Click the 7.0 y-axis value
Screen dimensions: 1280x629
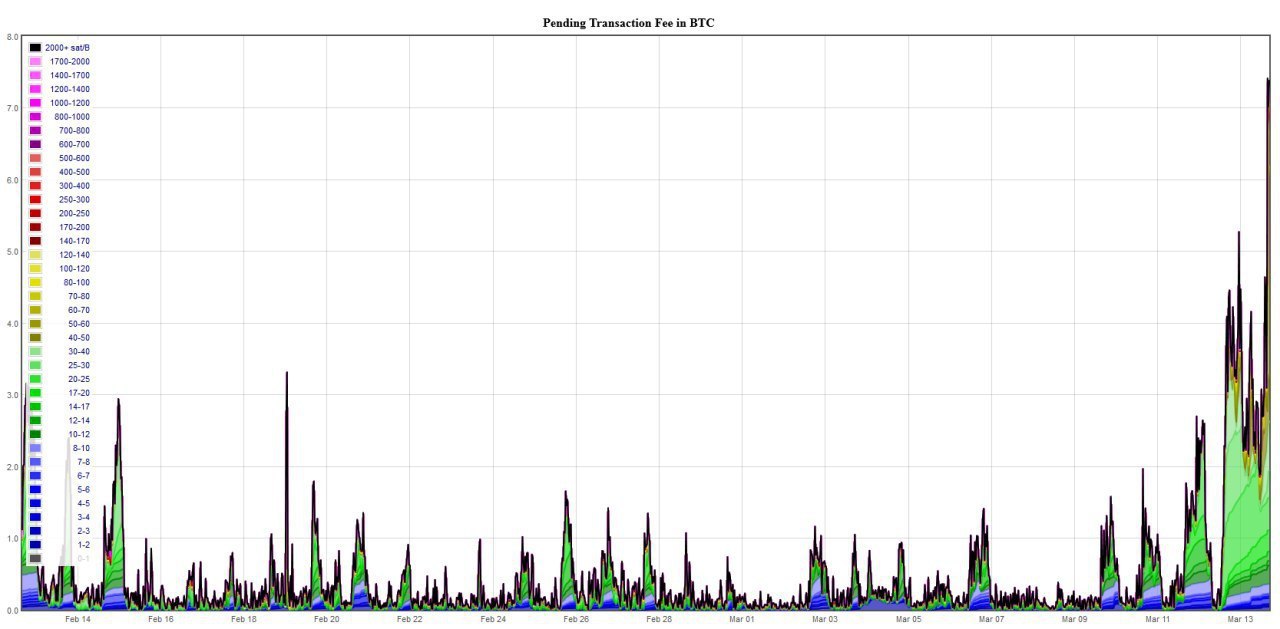pyautogui.click(x=12, y=108)
